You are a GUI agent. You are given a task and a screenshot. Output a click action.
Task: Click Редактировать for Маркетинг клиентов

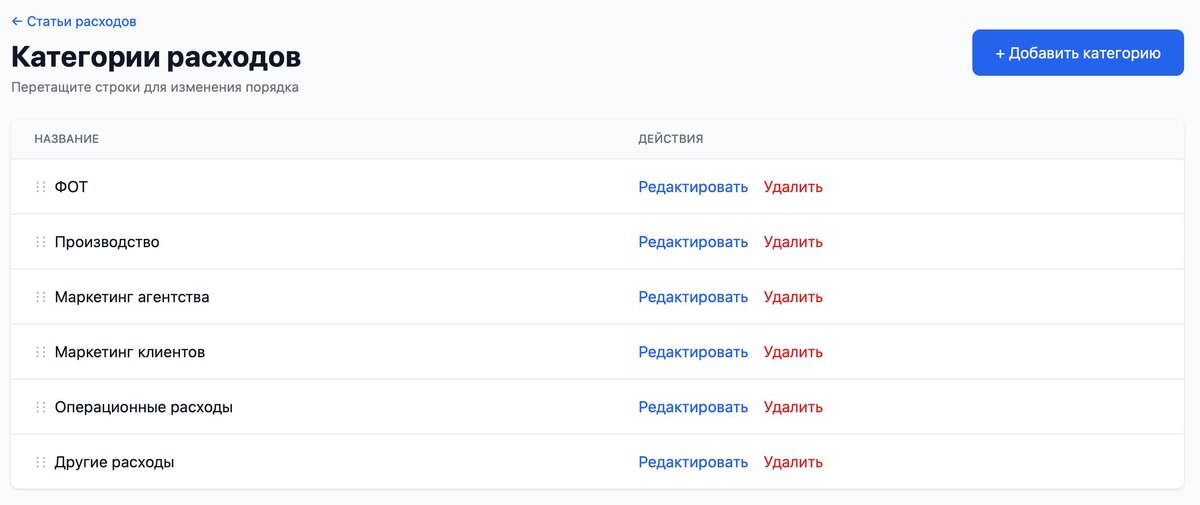click(x=693, y=352)
